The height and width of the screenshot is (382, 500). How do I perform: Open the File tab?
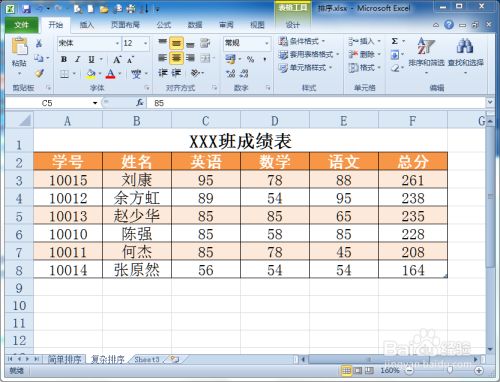[x=22, y=25]
